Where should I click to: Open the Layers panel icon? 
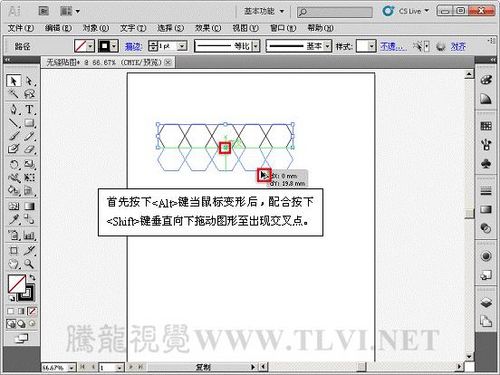pos(486,303)
